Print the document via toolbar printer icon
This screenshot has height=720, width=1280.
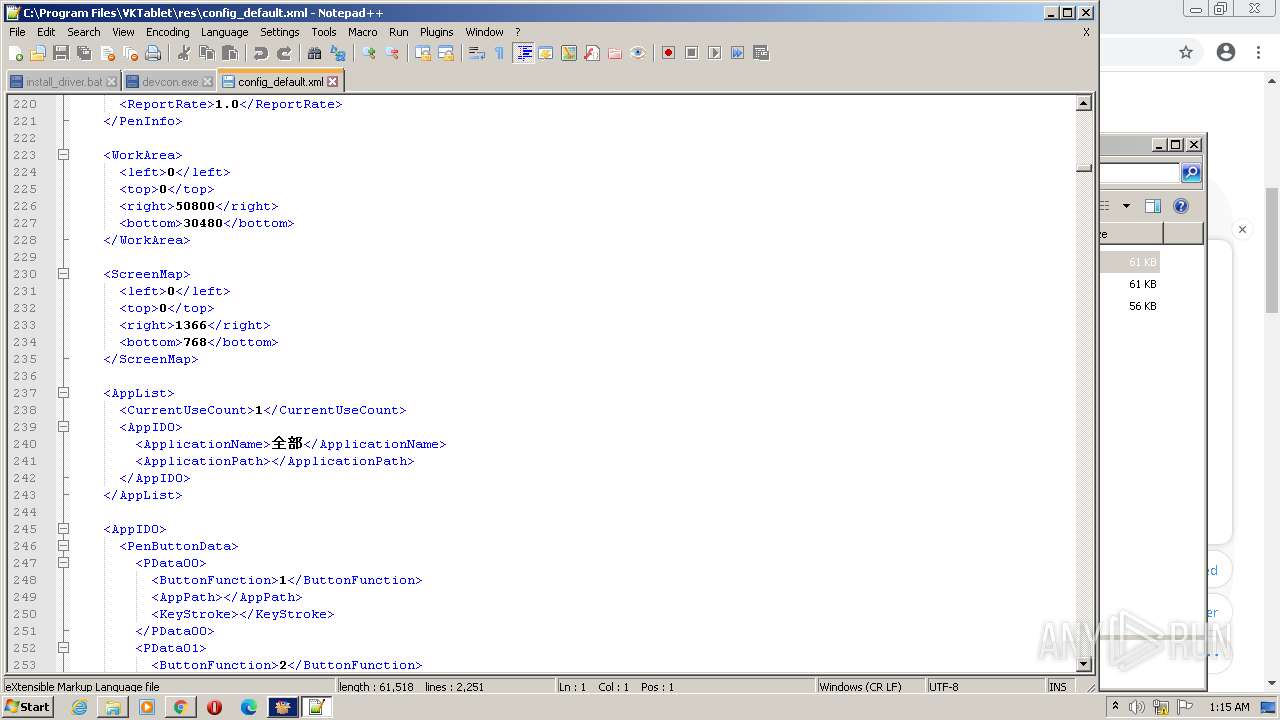point(153,53)
